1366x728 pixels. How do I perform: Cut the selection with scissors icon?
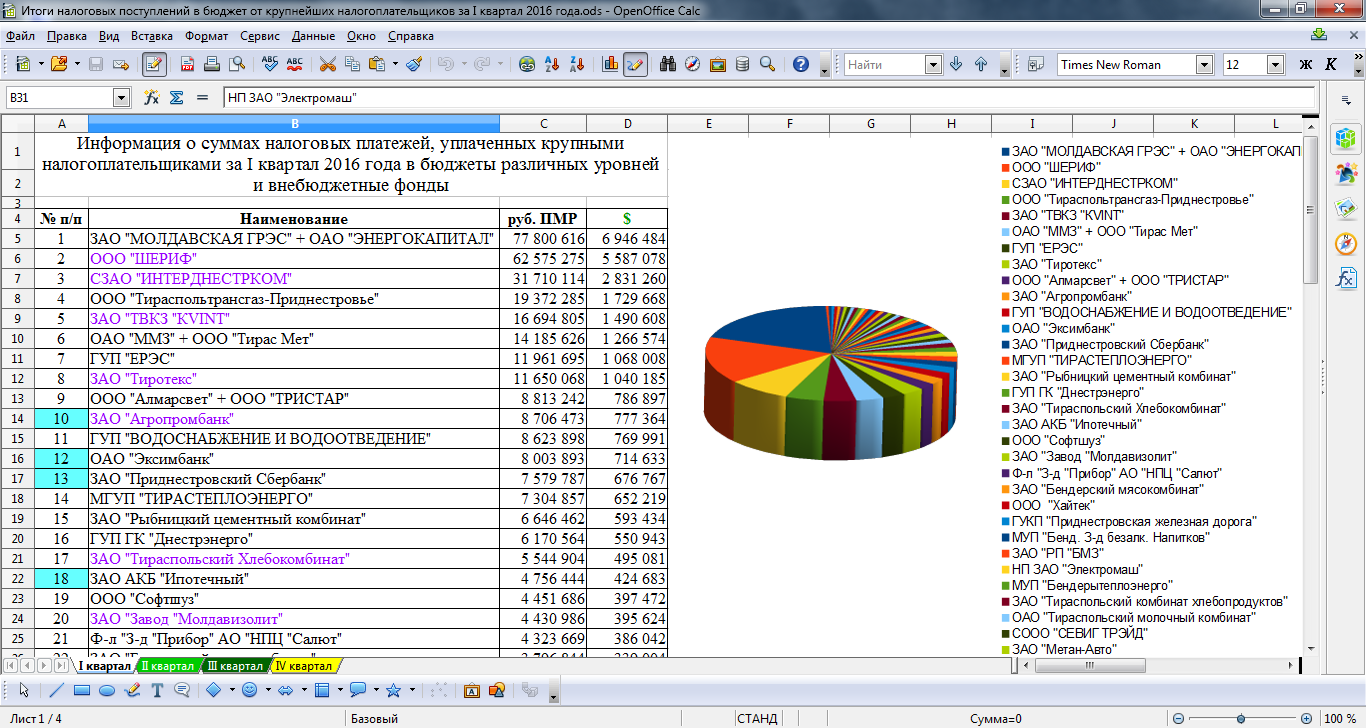(327, 64)
